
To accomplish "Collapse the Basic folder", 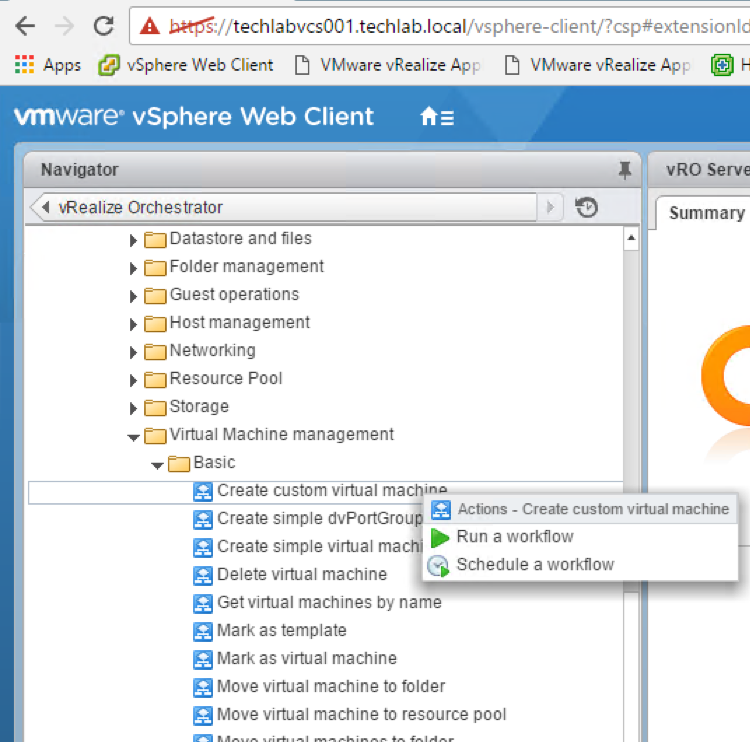I will (157, 465).
